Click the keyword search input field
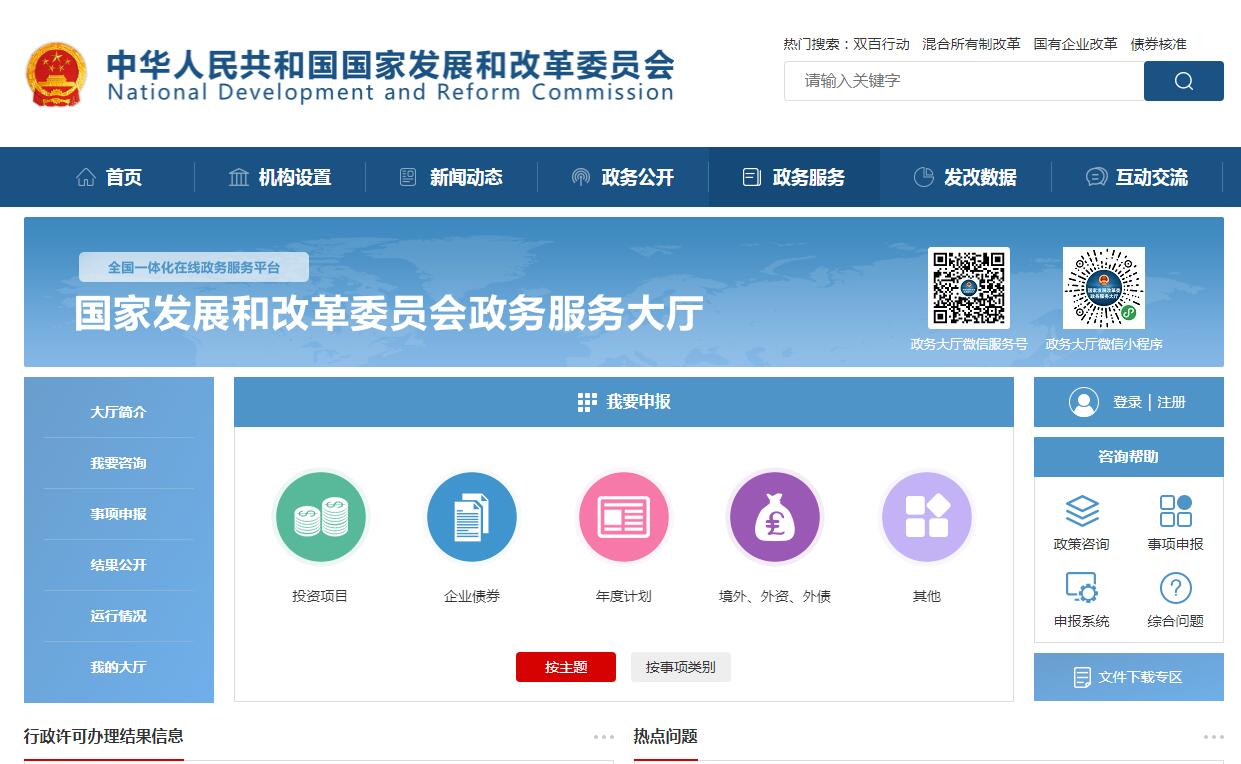The width and height of the screenshot is (1241, 764). (963, 81)
